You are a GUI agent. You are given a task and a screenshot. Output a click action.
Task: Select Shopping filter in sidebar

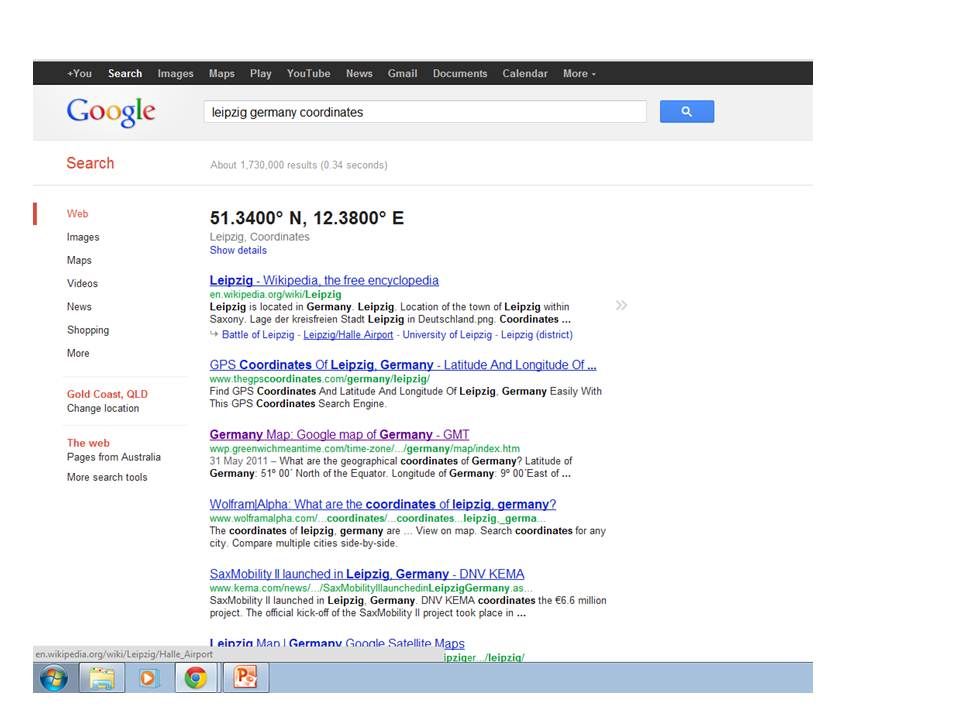pos(88,330)
